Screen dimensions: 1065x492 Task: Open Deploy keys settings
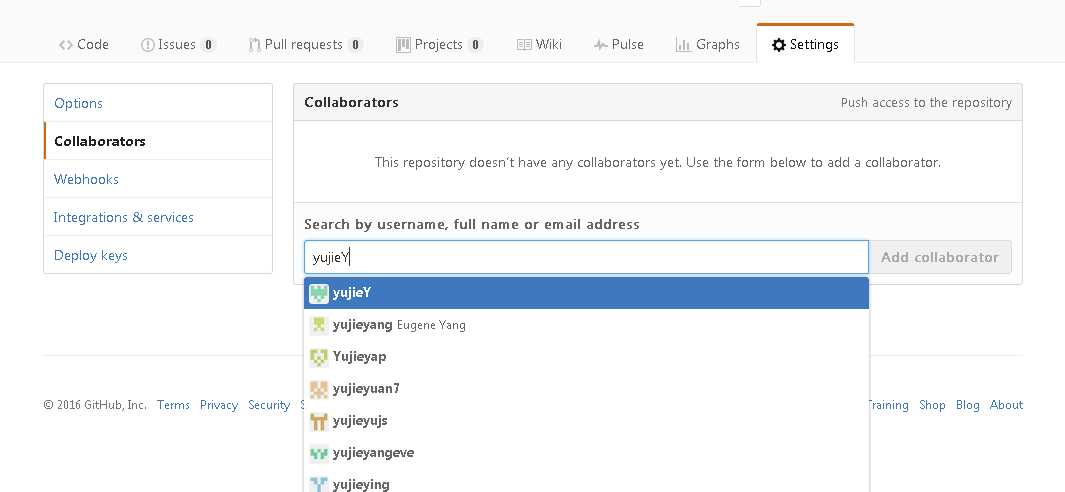158,255
